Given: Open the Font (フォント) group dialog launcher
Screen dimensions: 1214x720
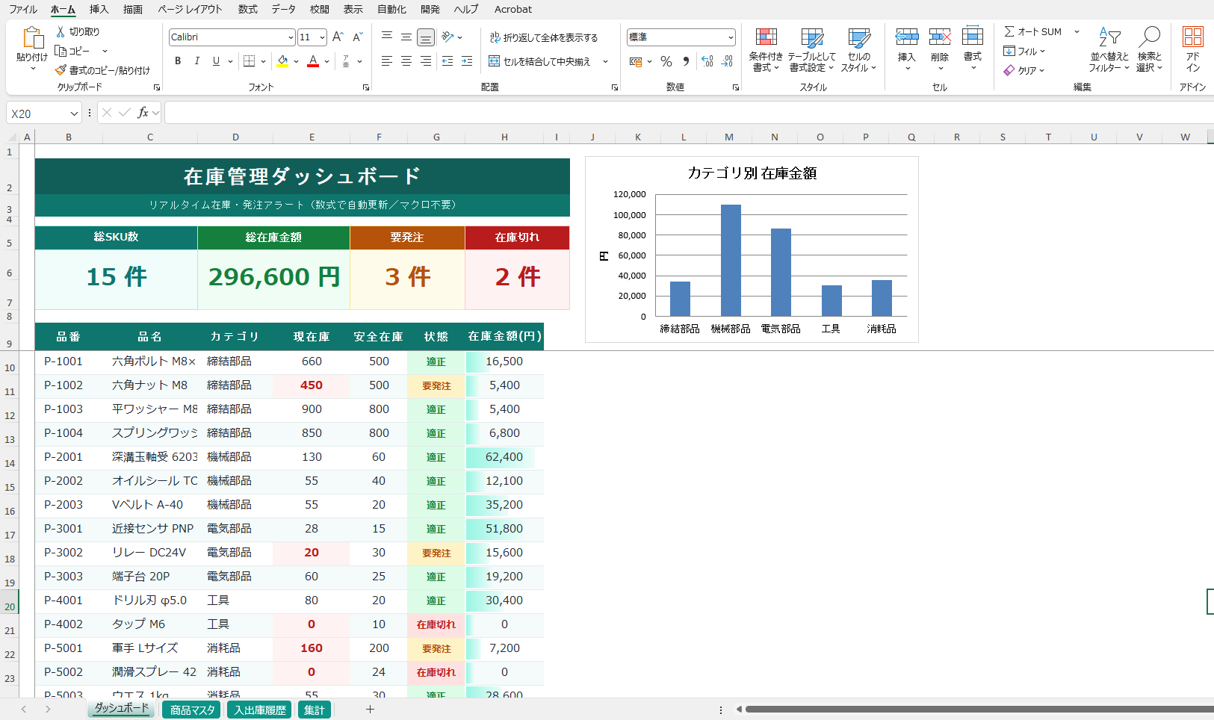Looking at the screenshot, I should coord(365,88).
